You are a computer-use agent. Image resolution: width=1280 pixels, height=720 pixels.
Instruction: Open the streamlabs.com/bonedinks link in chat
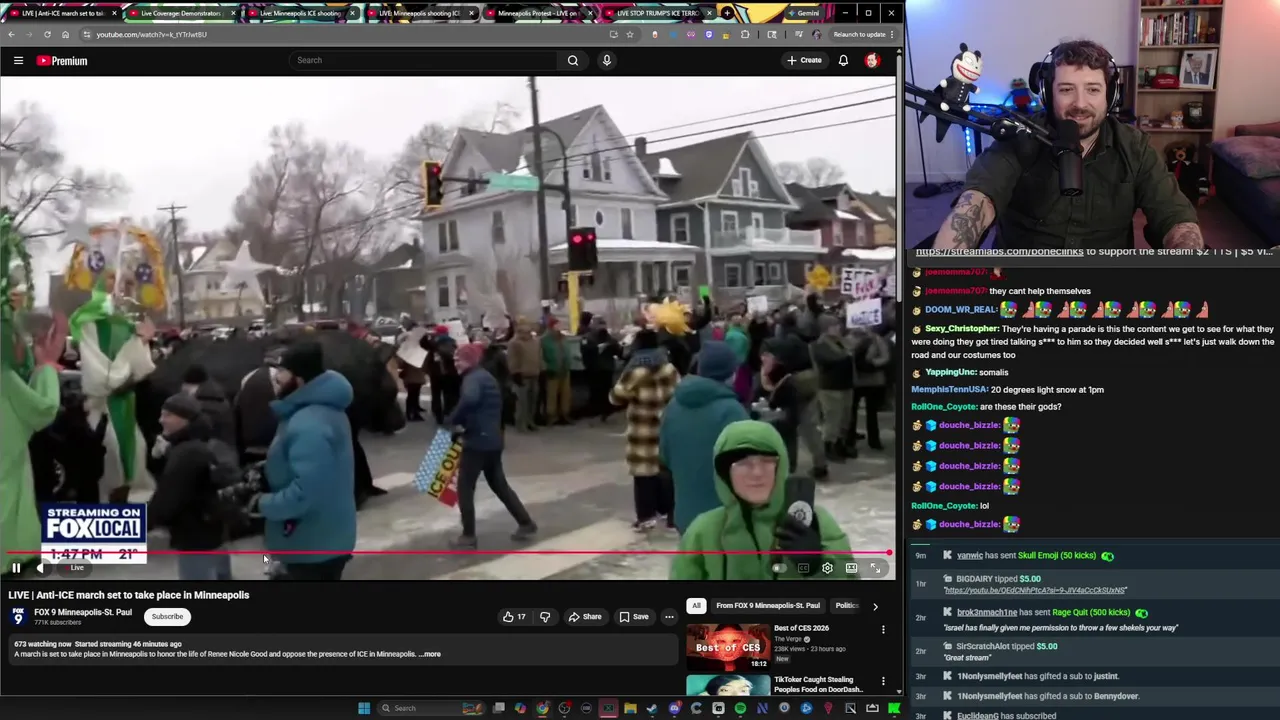[999, 252]
